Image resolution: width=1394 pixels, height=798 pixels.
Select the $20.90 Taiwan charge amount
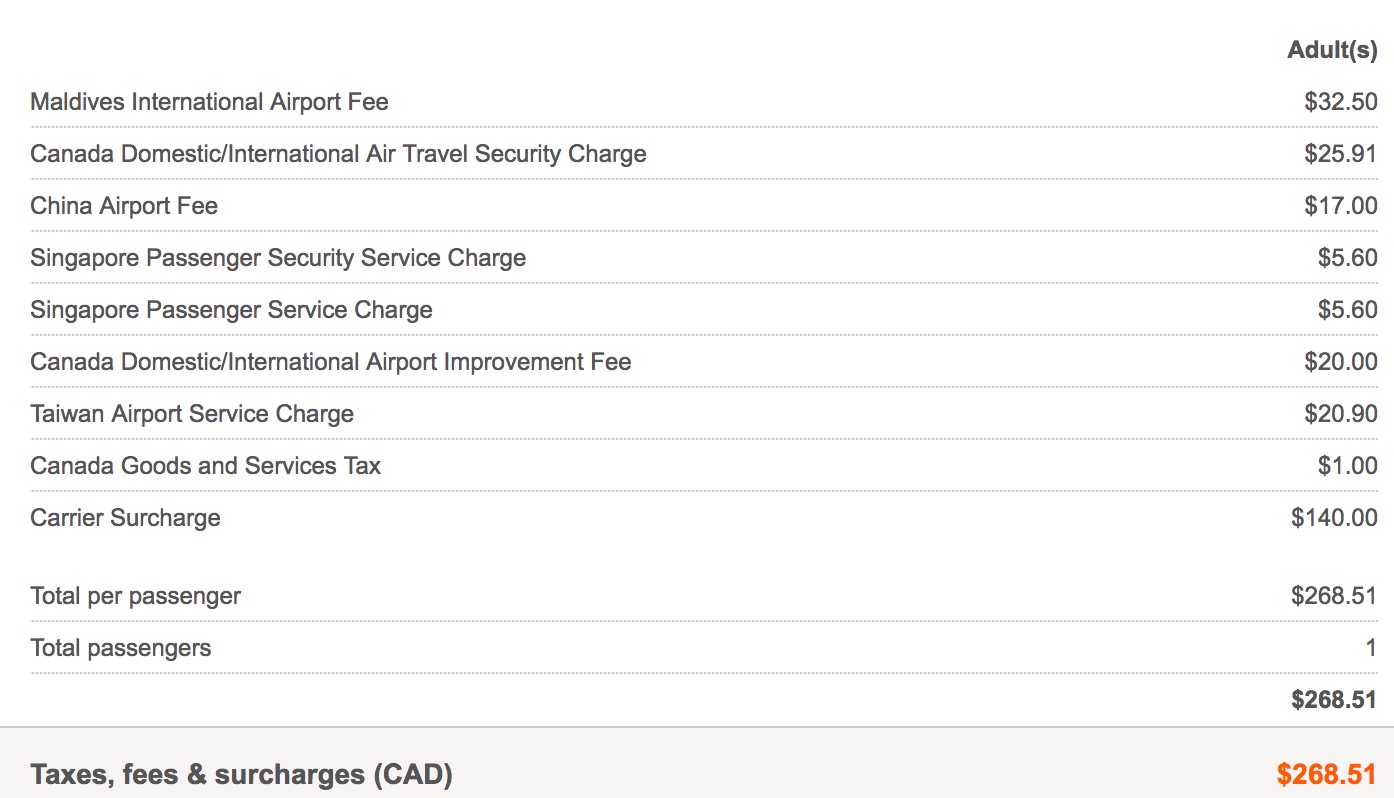pyautogui.click(x=1340, y=414)
